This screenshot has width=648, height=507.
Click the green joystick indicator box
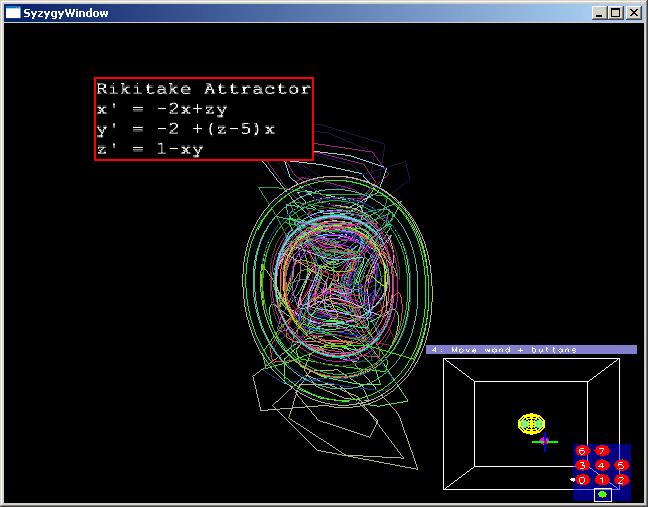tap(602, 494)
